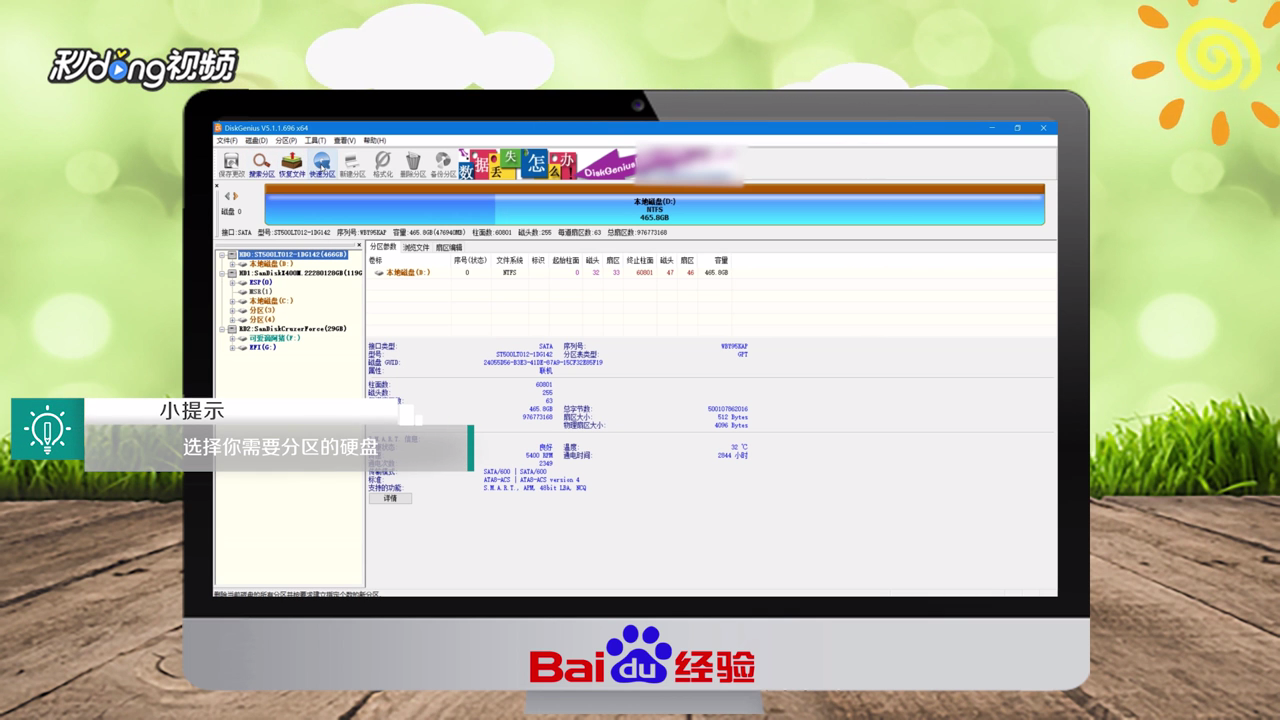Screen dimensions: 1280x720
Task: Click the 新建分区 new partition icon
Action: point(353,165)
